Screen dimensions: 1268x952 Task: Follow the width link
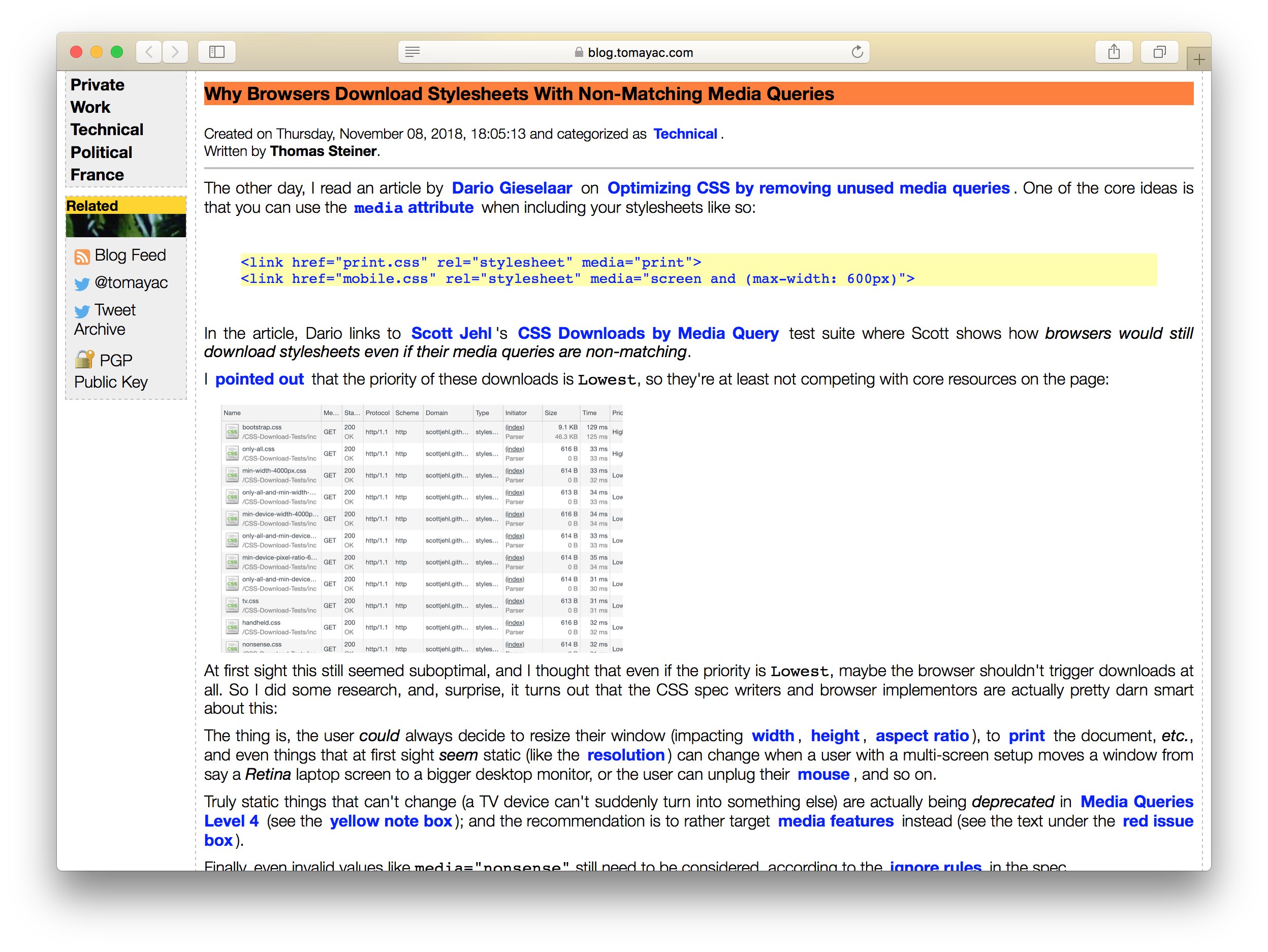(x=773, y=736)
